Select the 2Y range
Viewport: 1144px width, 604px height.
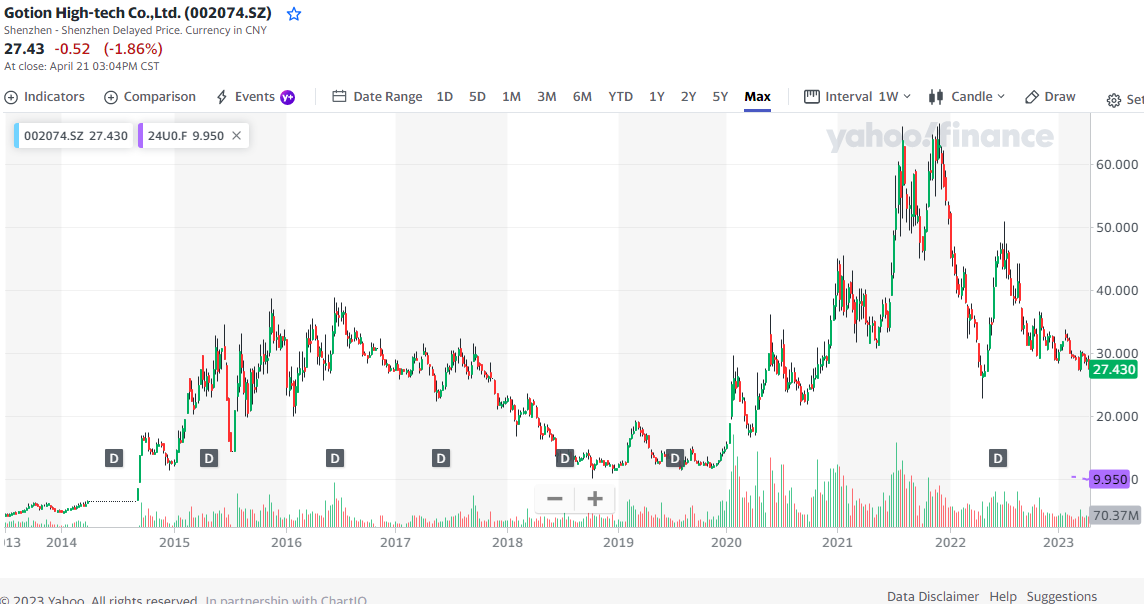[688, 96]
